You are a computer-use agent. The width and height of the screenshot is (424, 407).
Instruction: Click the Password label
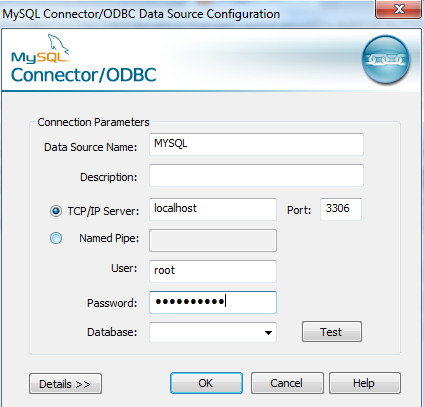[112, 303]
